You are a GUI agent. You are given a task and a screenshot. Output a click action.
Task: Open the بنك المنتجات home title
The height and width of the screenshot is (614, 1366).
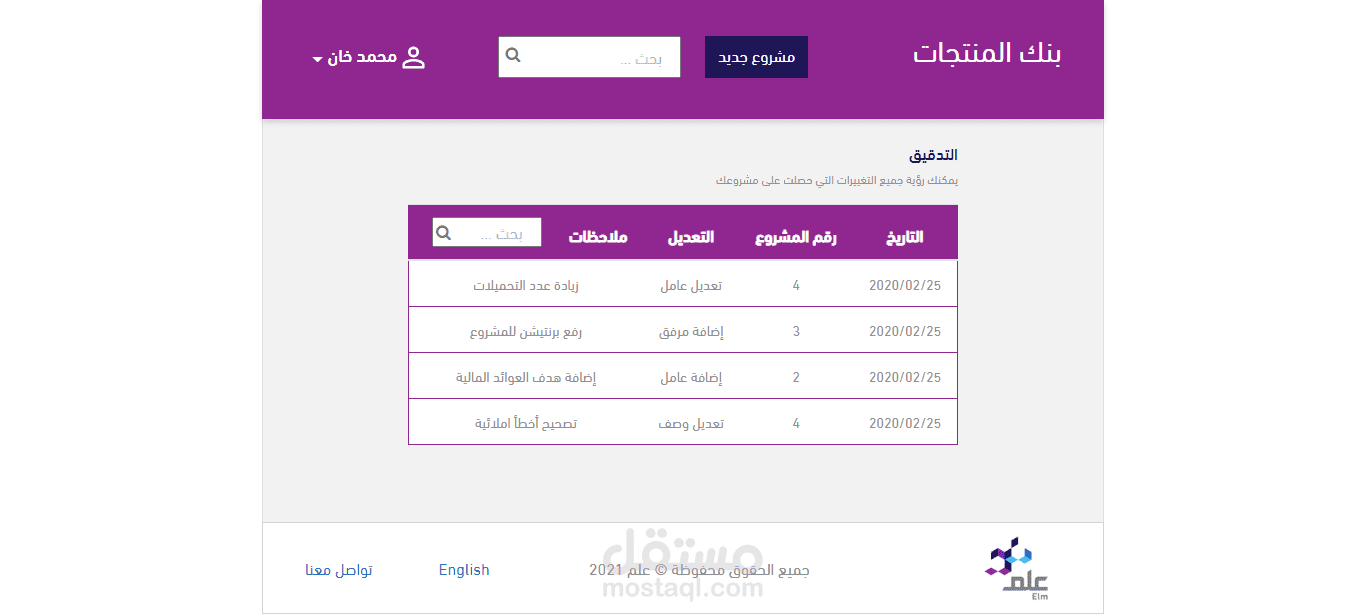click(x=987, y=54)
